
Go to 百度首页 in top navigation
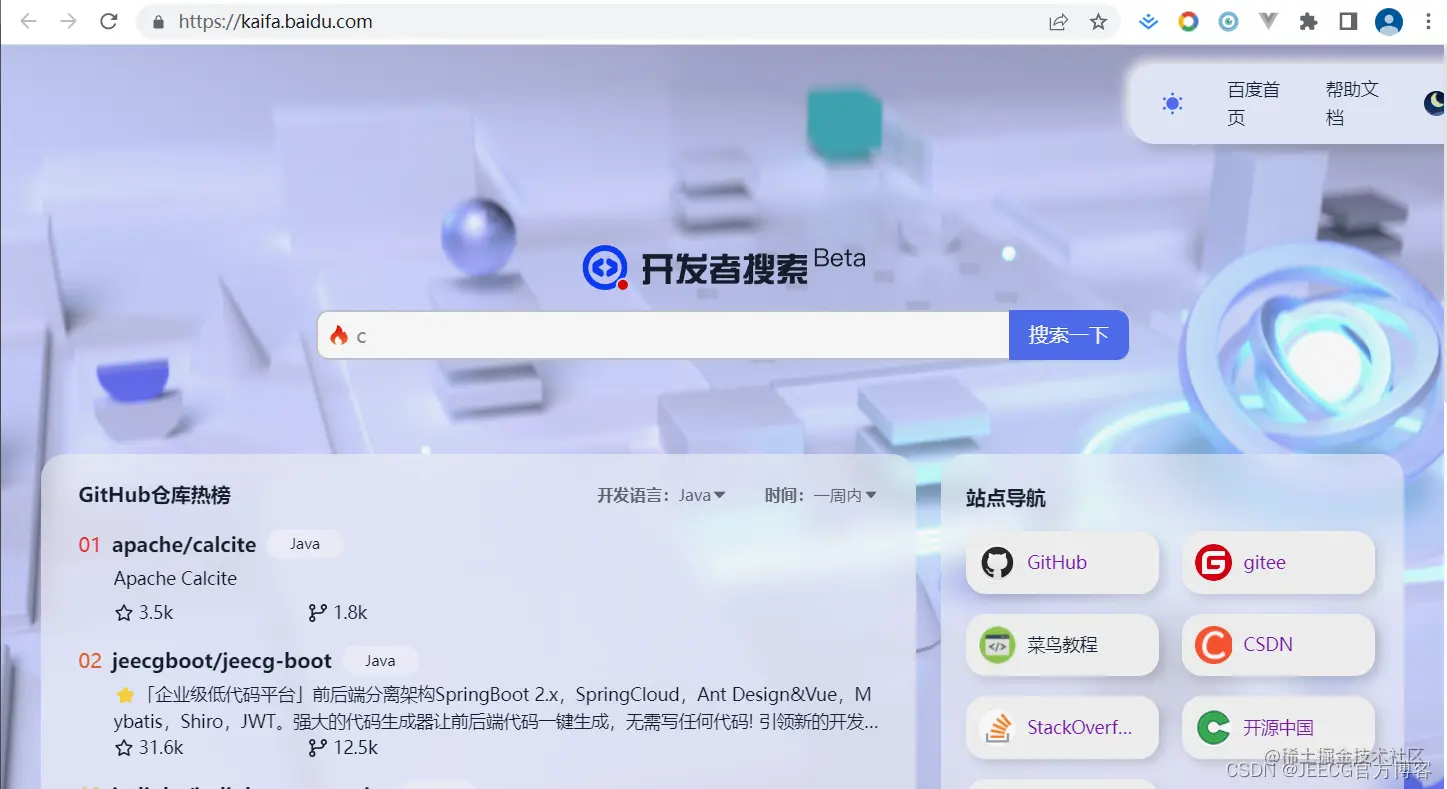coord(1252,103)
